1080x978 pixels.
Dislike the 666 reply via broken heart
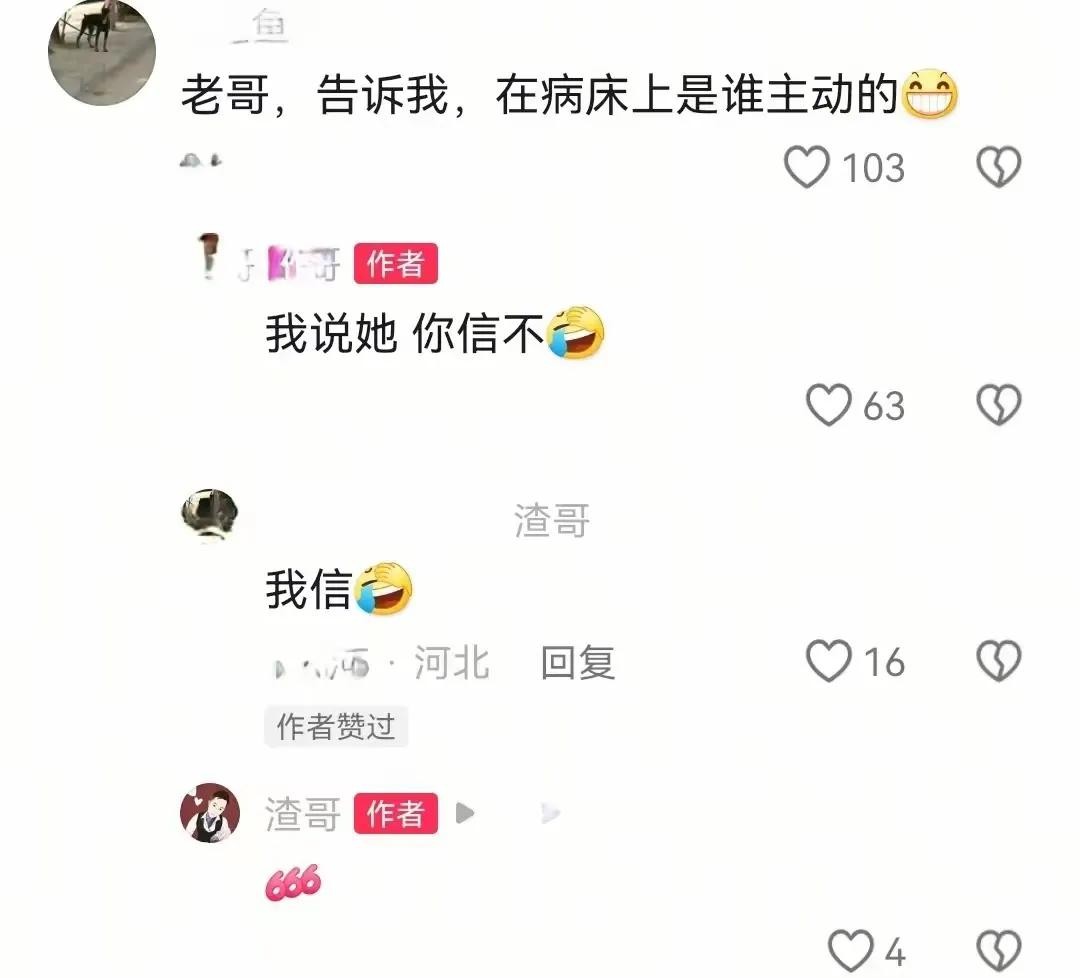coord(999,951)
